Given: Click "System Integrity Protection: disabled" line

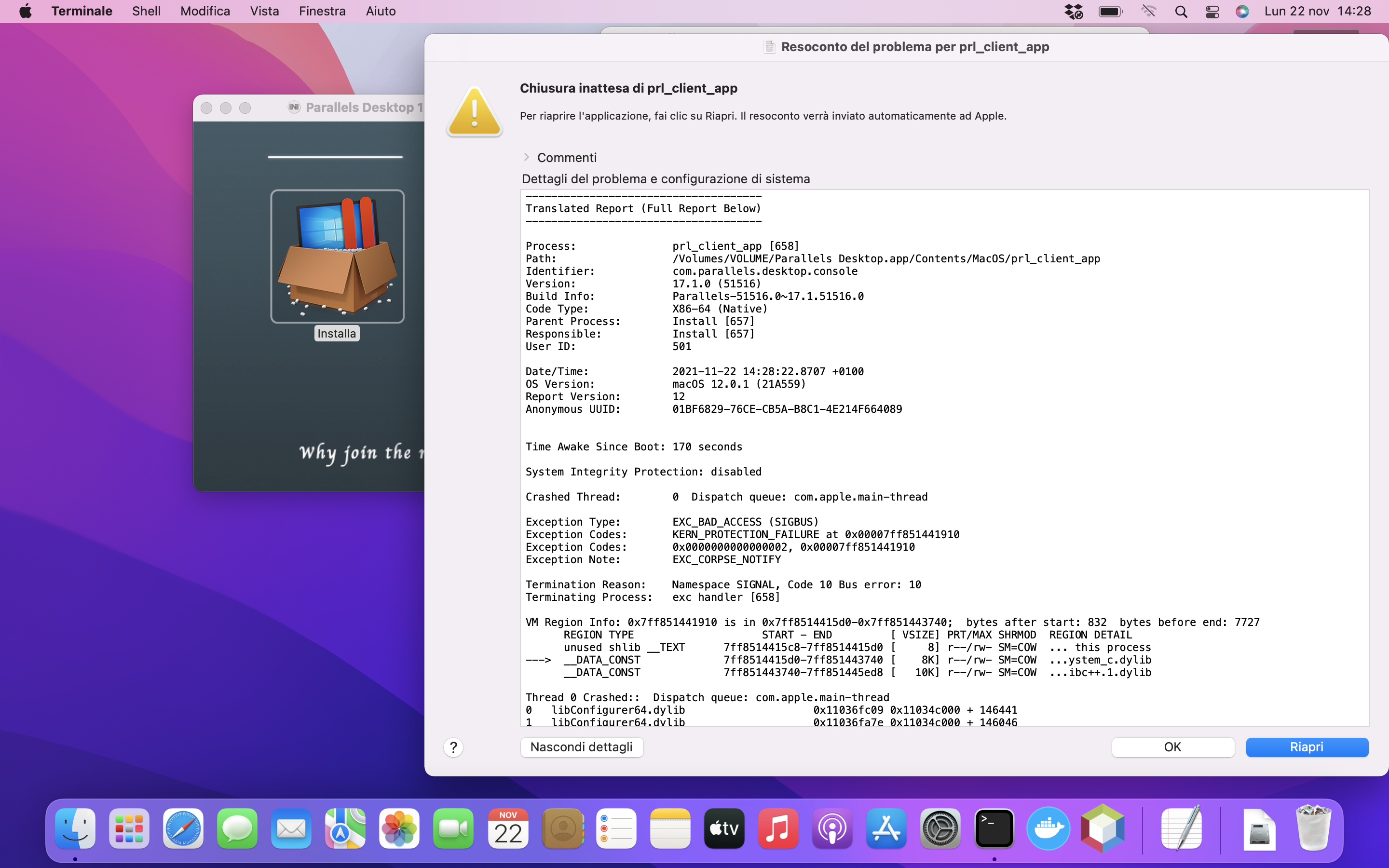Looking at the screenshot, I should (643, 472).
